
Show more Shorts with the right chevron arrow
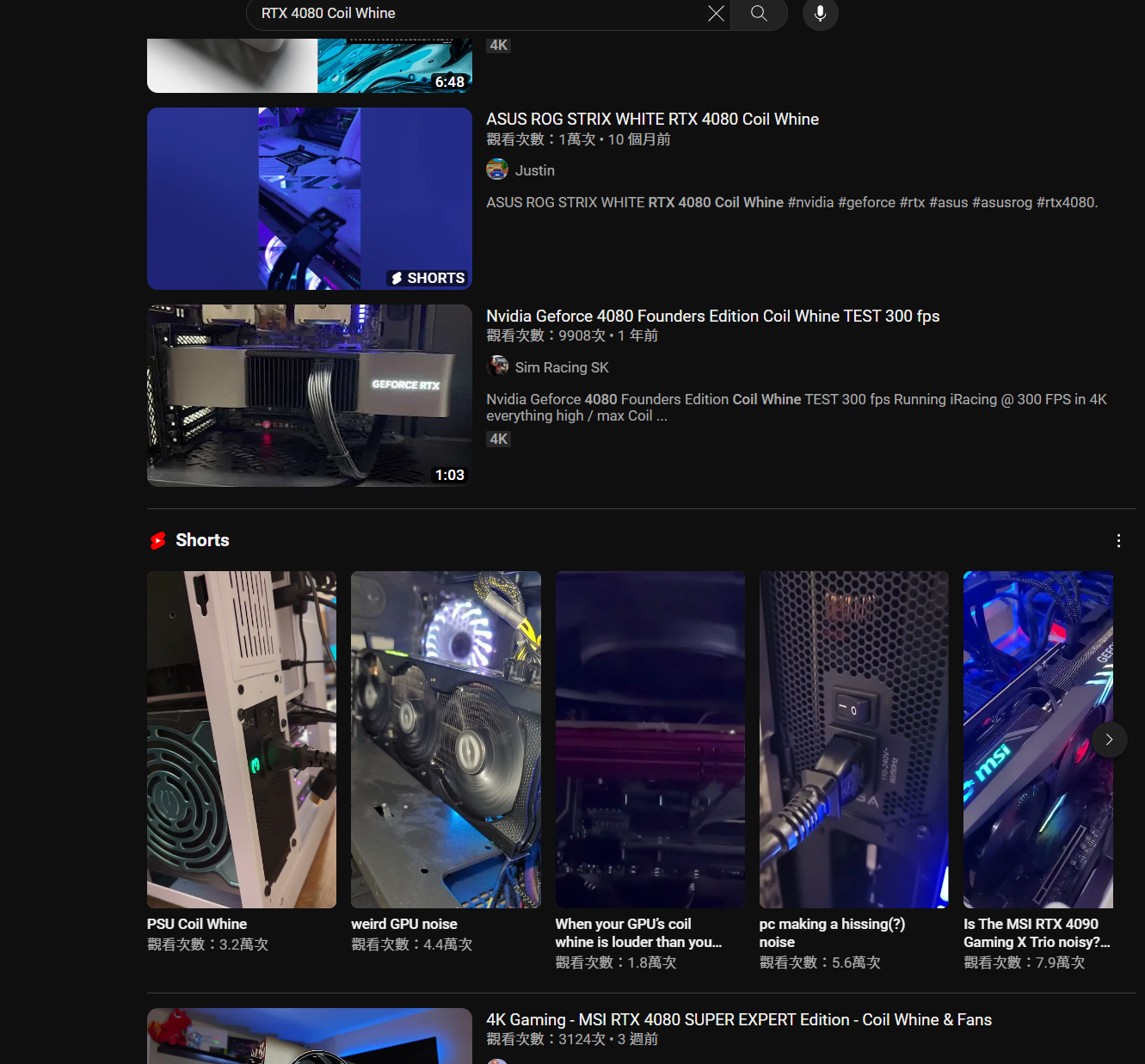click(x=1110, y=740)
